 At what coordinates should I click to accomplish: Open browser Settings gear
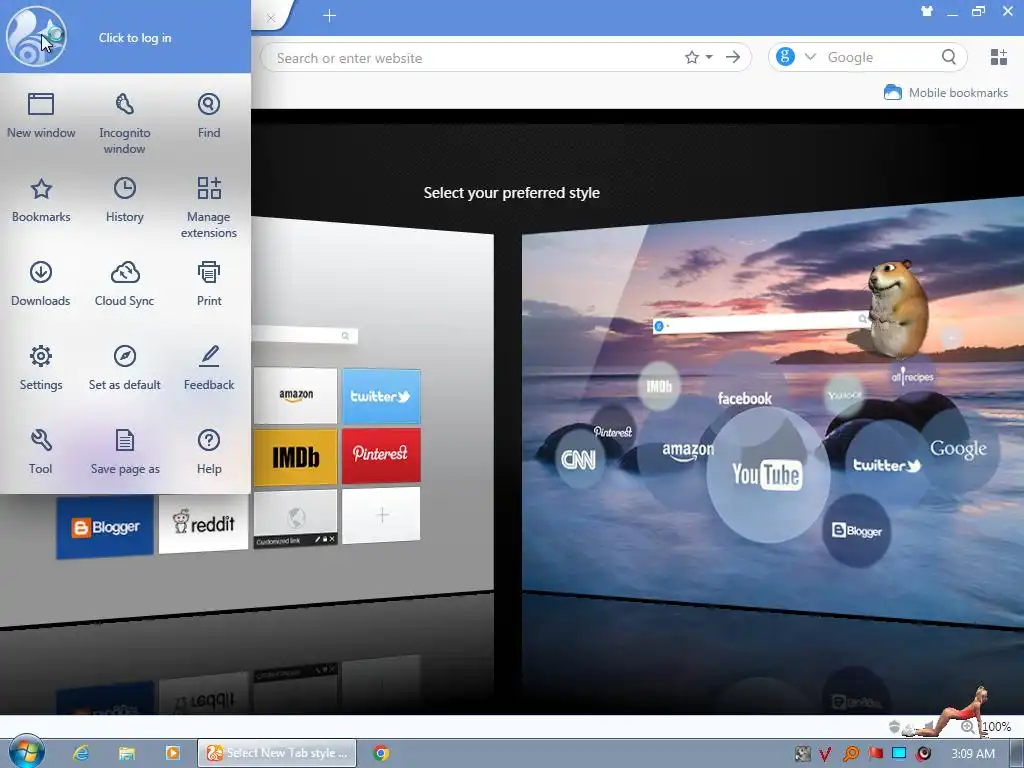pos(40,368)
